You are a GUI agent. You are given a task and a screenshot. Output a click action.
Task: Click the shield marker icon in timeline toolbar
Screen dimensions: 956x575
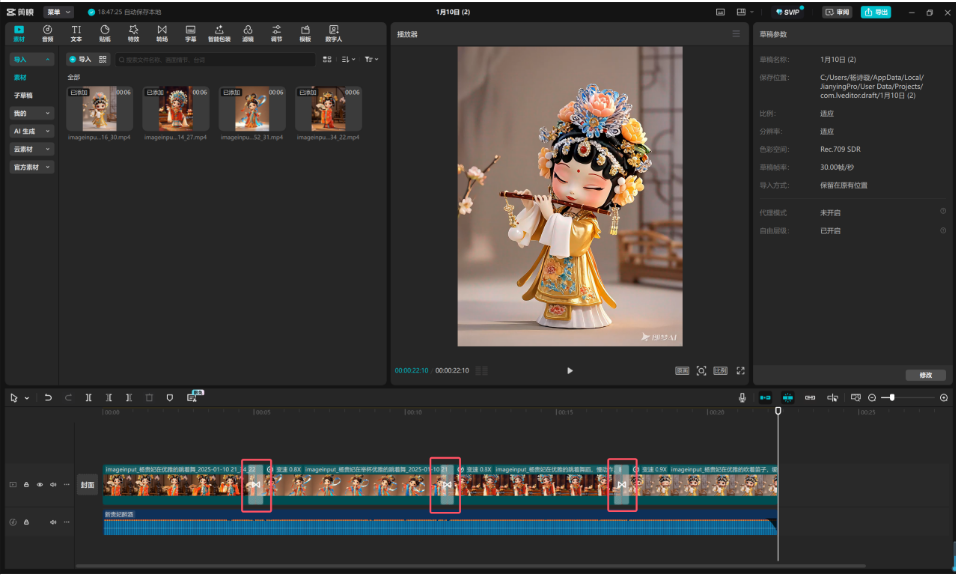click(x=169, y=398)
